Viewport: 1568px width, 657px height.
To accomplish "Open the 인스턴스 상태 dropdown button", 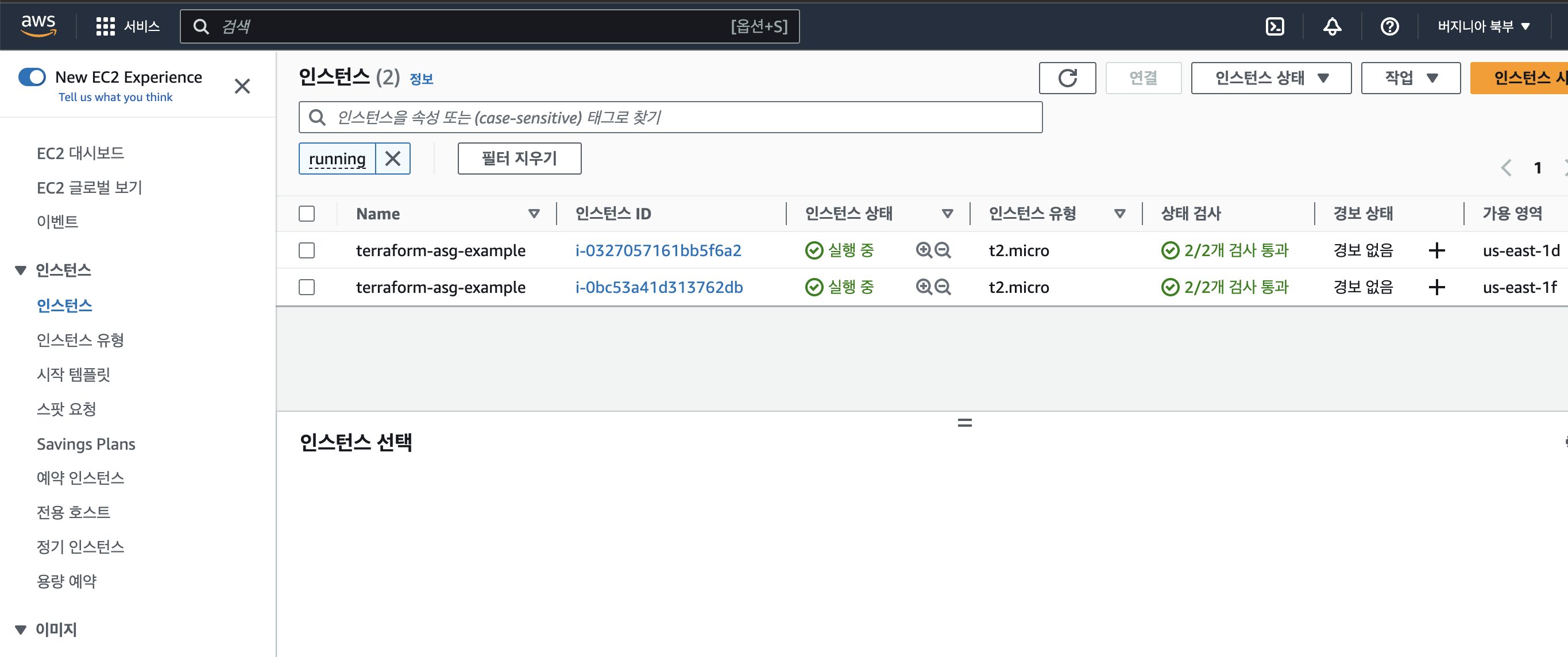I will [1271, 78].
